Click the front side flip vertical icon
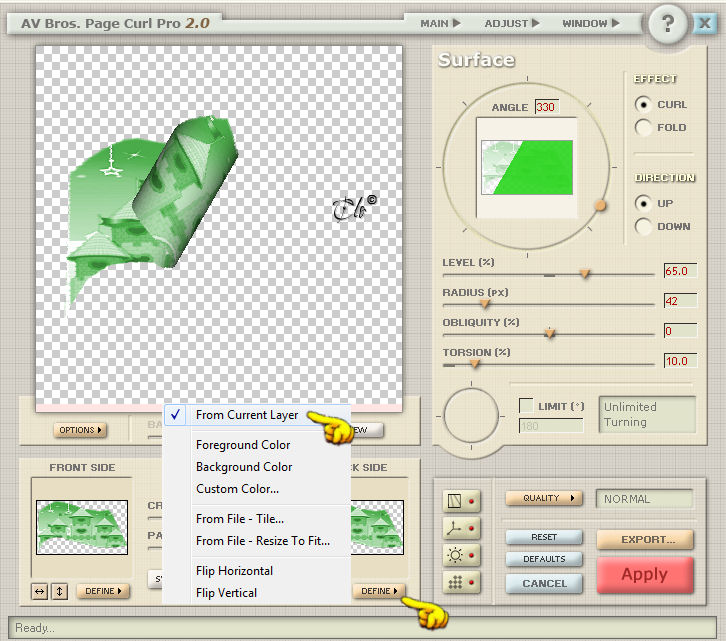The width and height of the screenshot is (726, 641). pyautogui.click(x=60, y=591)
